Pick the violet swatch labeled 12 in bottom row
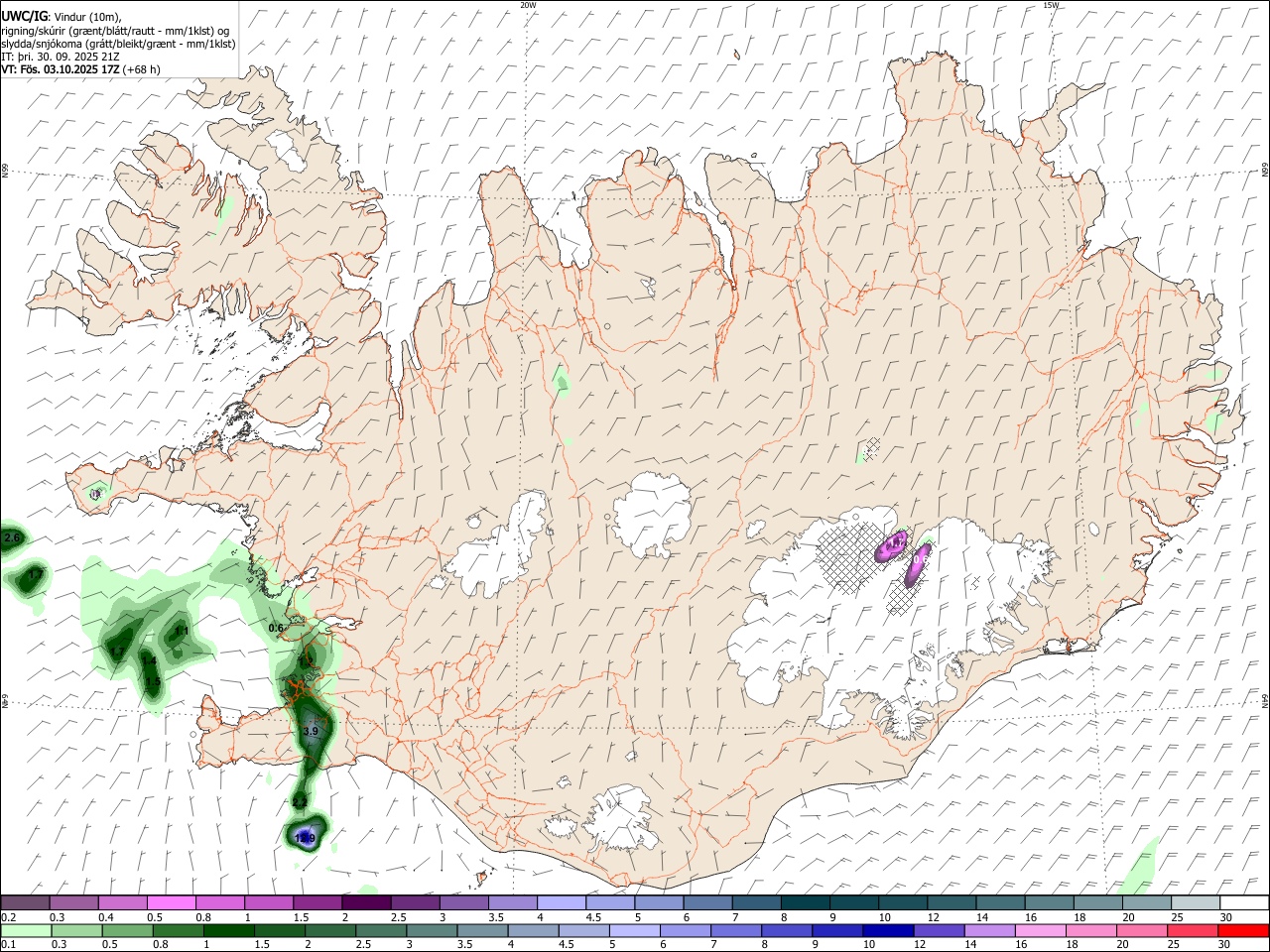Image resolution: width=1270 pixels, height=952 pixels. point(938,930)
